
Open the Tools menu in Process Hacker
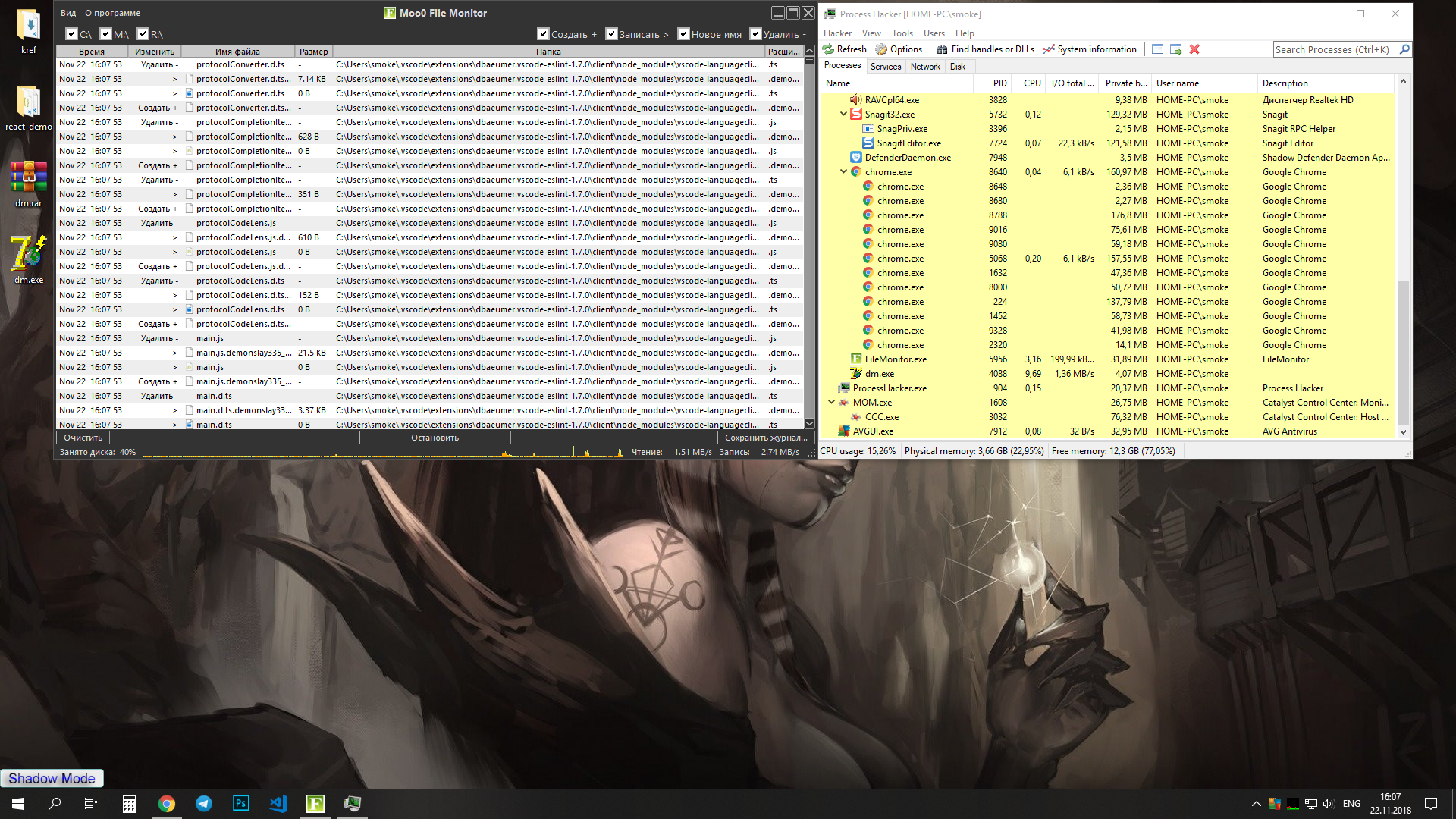pyautogui.click(x=902, y=33)
